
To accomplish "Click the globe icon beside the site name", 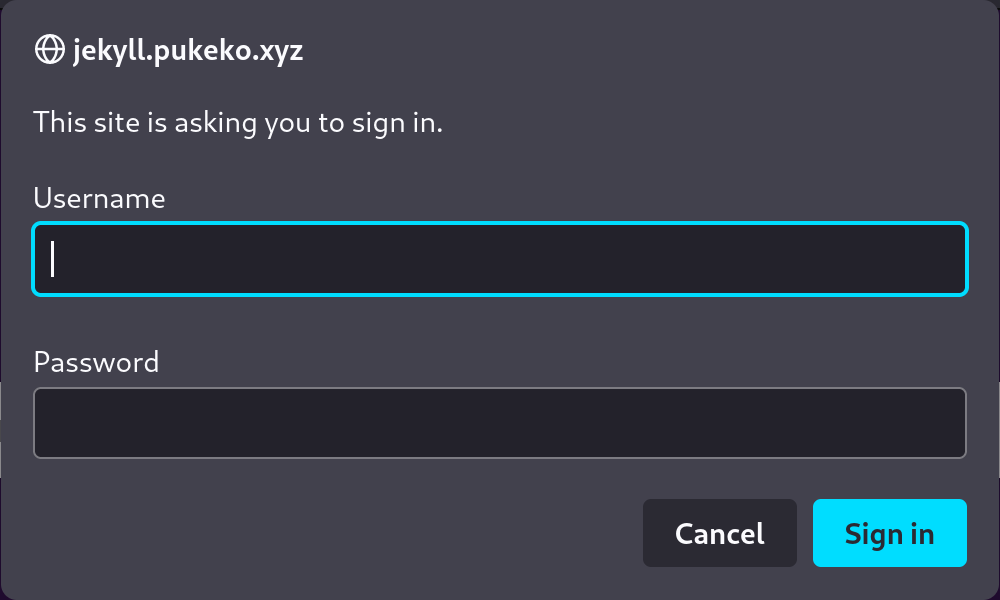I will pos(48,50).
